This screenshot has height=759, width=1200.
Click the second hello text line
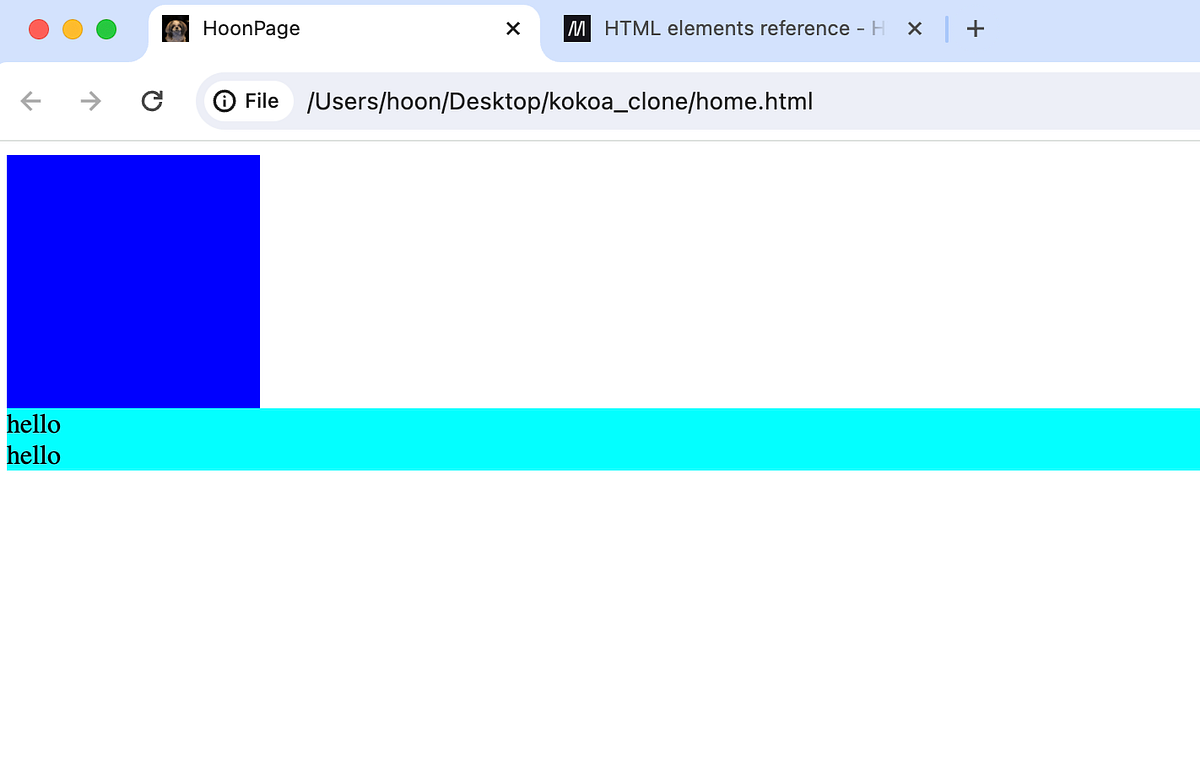(33, 456)
